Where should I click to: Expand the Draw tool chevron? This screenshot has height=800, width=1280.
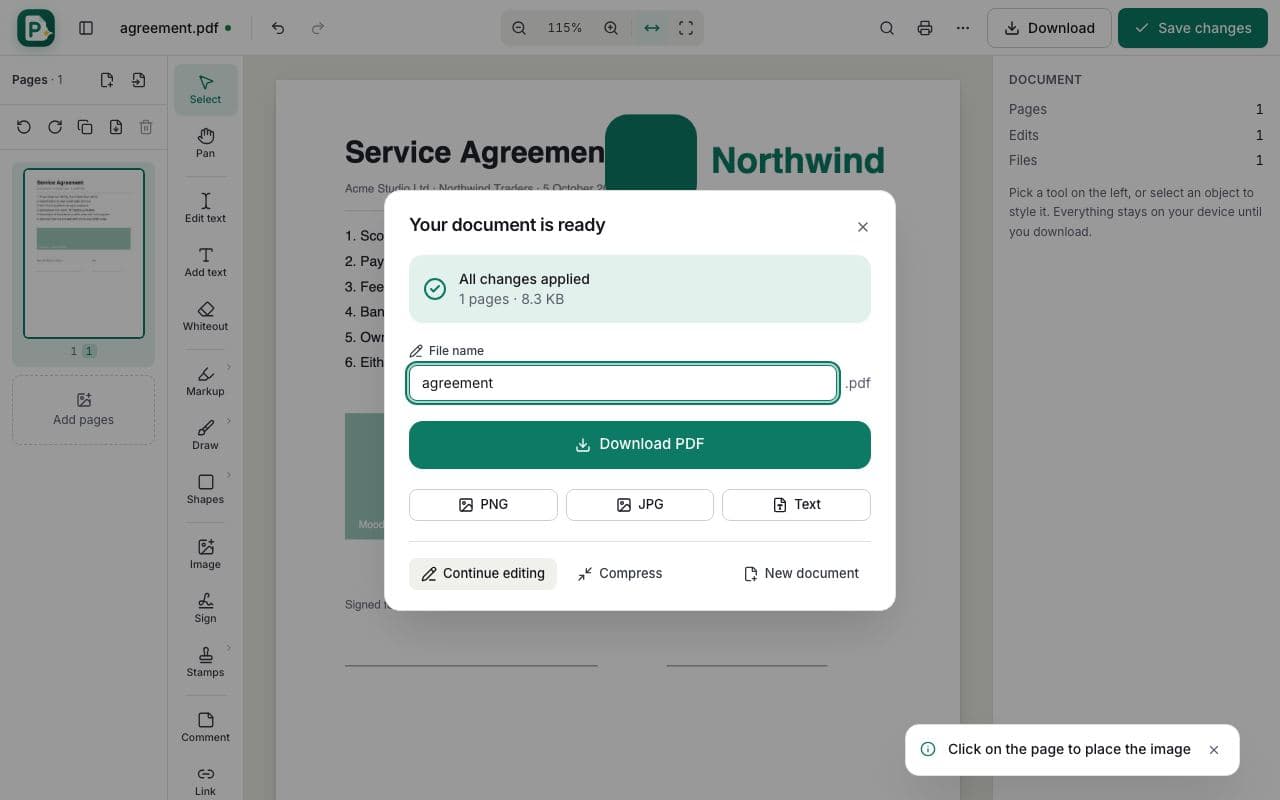(x=229, y=421)
